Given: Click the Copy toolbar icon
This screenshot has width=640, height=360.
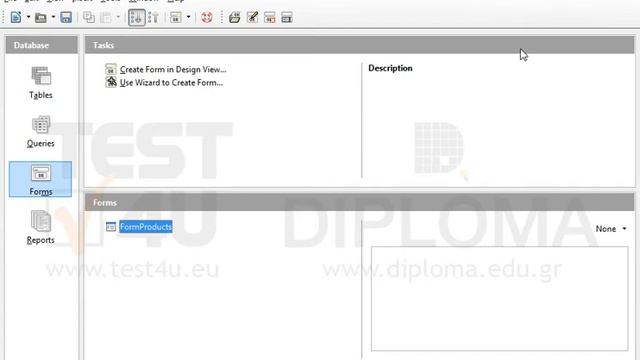Looking at the screenshot, I should [89, 17].
